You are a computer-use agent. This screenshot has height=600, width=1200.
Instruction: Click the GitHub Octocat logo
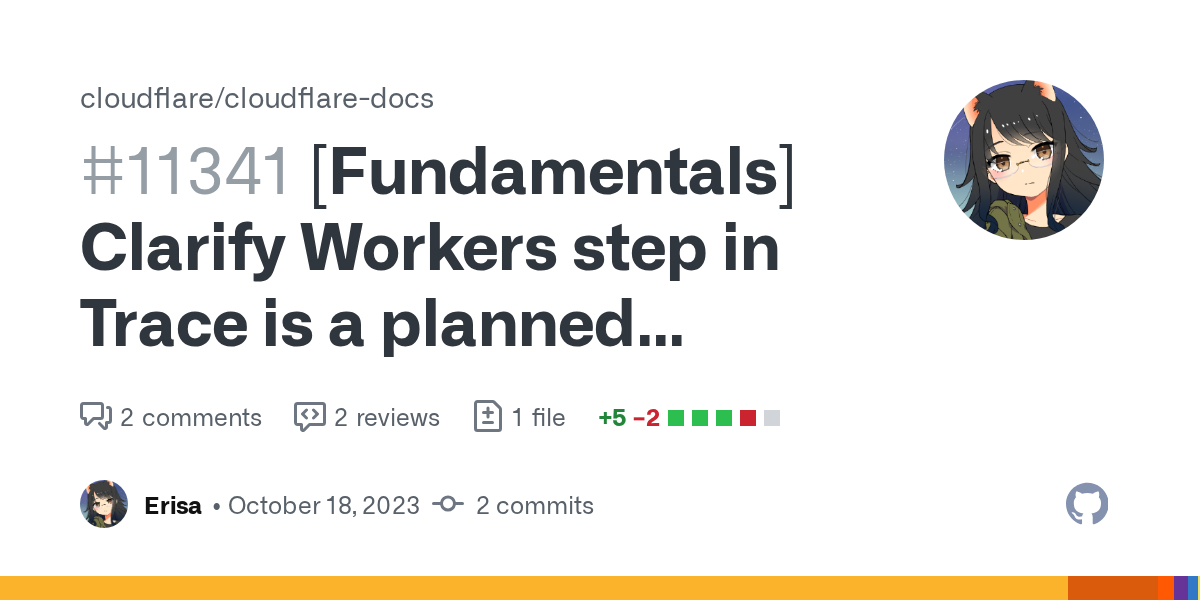pyautogui.click(x=1087, y=504)
